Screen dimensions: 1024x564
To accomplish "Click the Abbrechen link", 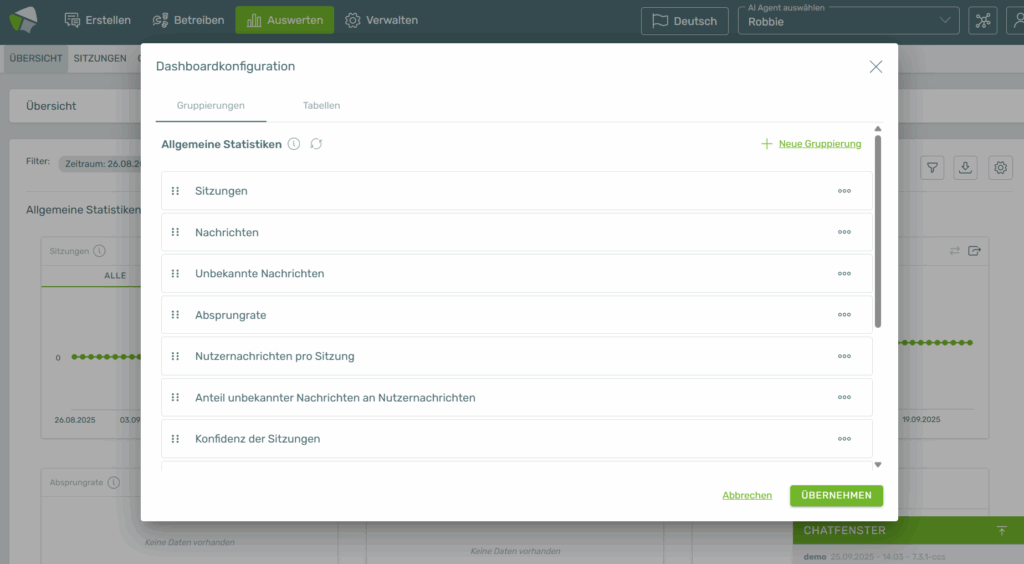I will click(x=747, y=495).
